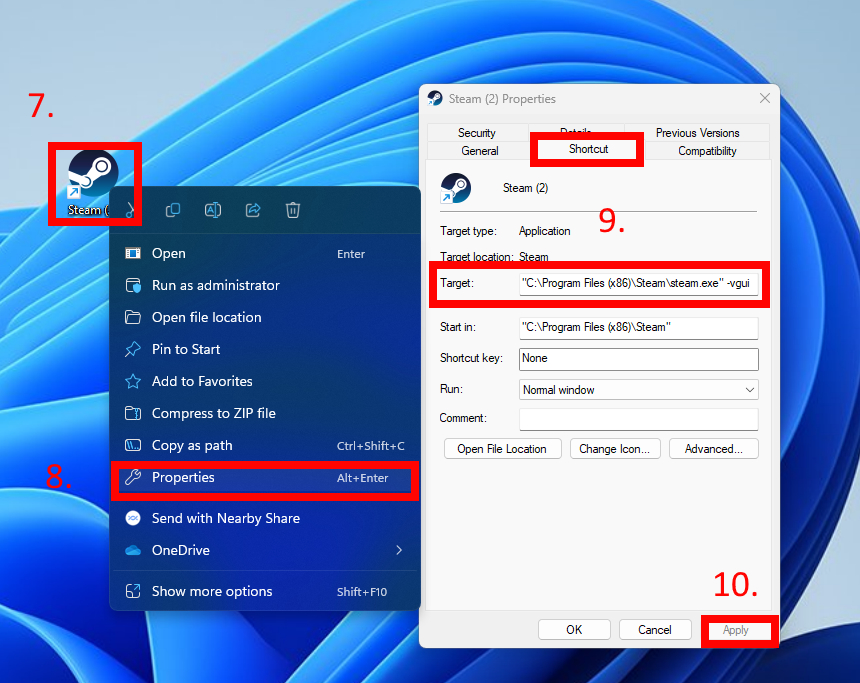Select Run as administrator

point(265,285)
